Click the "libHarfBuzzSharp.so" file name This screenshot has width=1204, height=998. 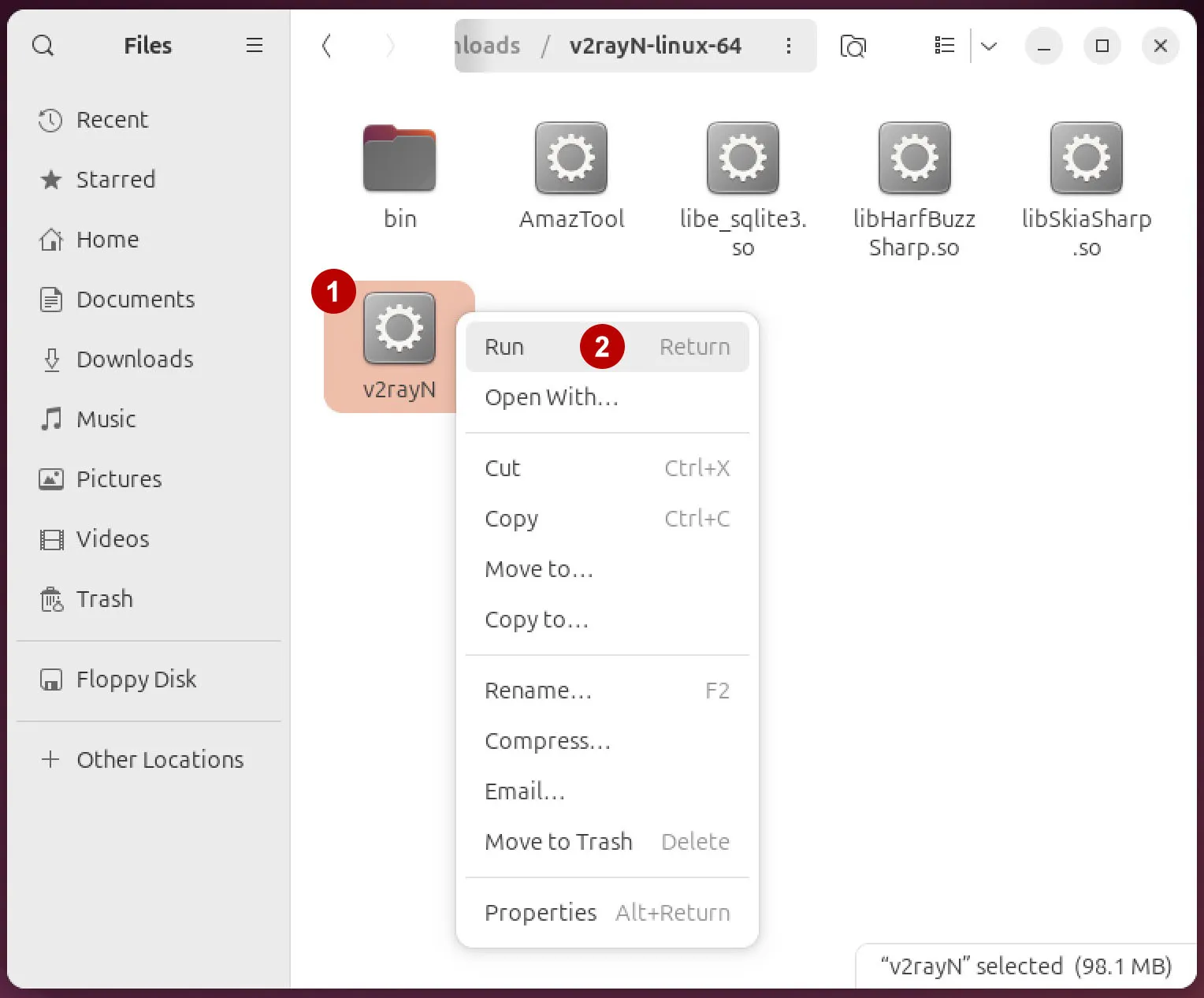pos(915,233)
